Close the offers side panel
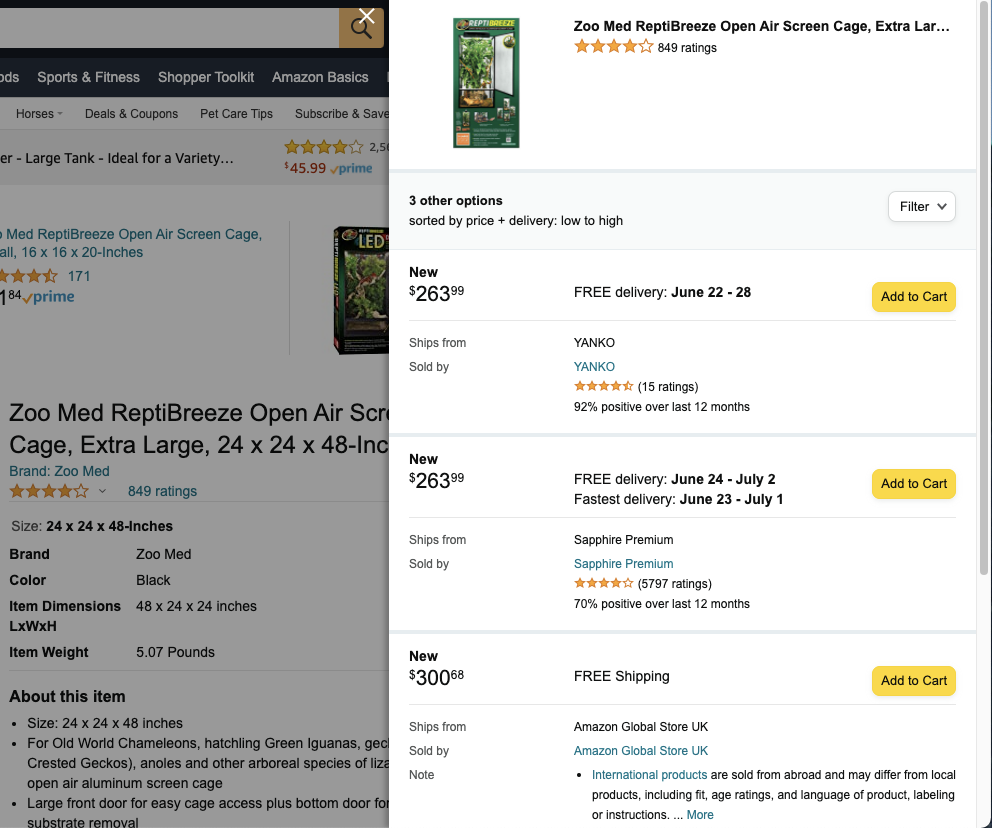 click(367, 16)
